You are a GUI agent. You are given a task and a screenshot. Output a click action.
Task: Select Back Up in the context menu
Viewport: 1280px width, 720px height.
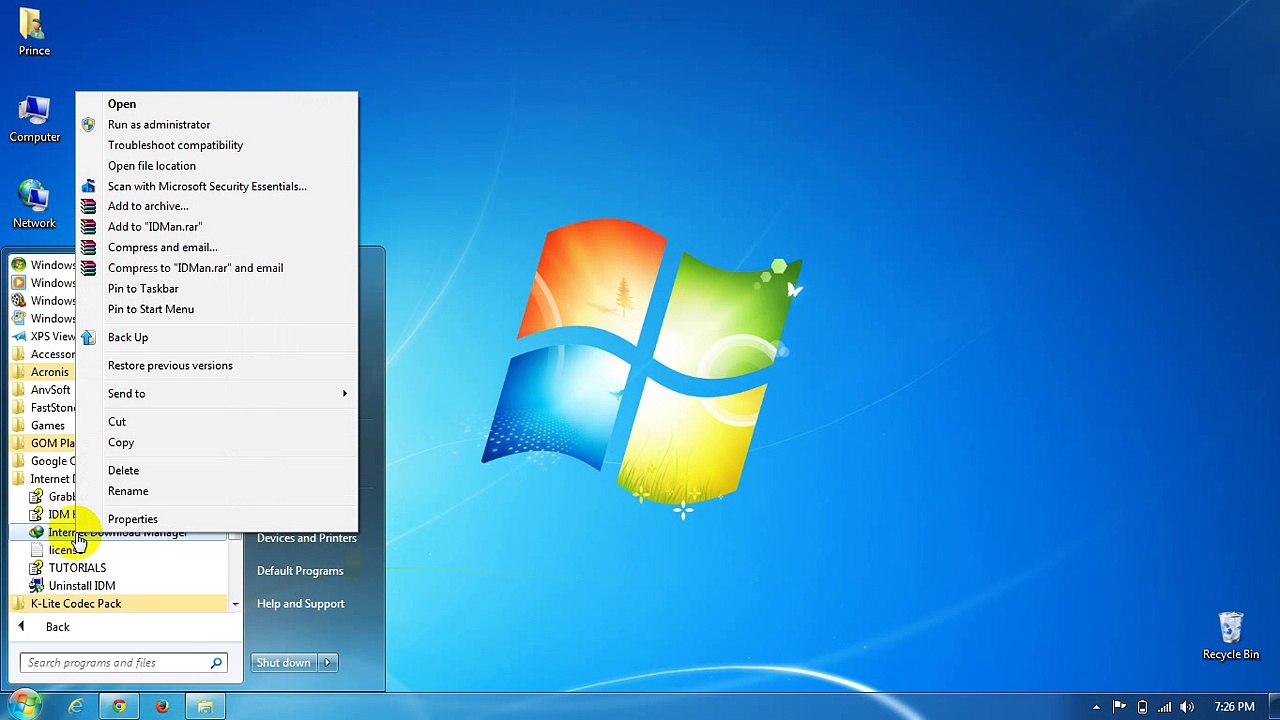pos(216,337)
